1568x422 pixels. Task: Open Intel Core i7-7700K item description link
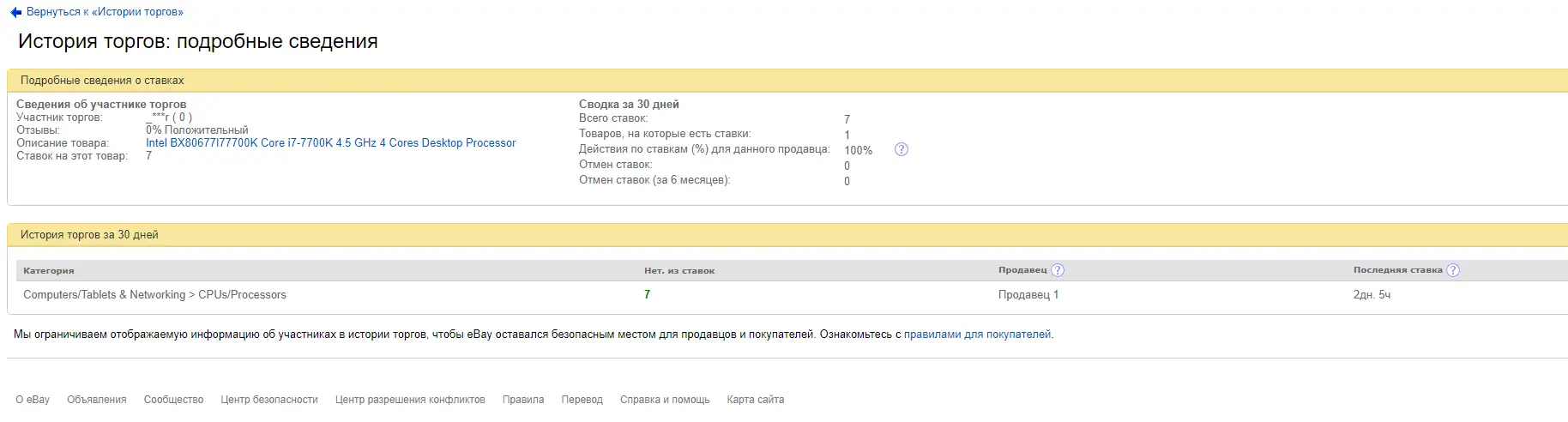click(330, 143)
